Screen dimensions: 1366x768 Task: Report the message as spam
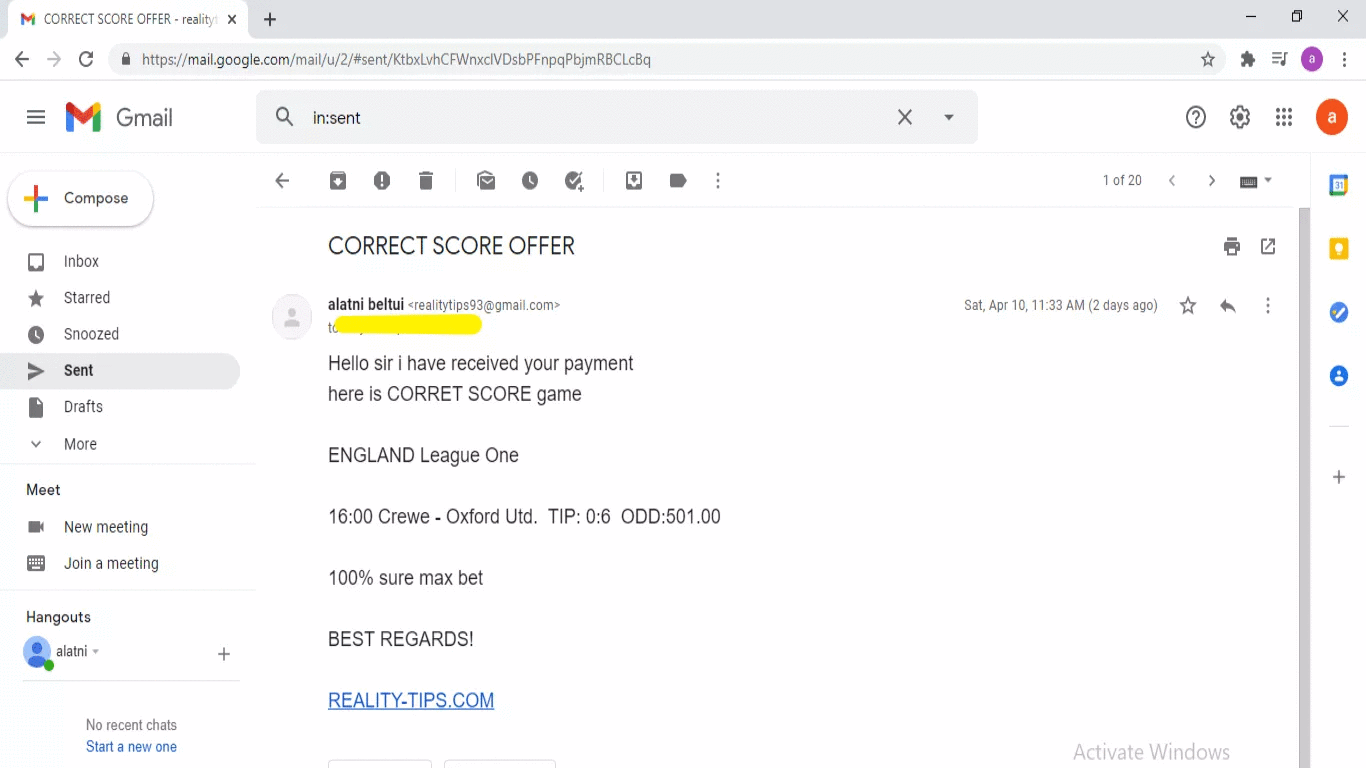point(382,181)
